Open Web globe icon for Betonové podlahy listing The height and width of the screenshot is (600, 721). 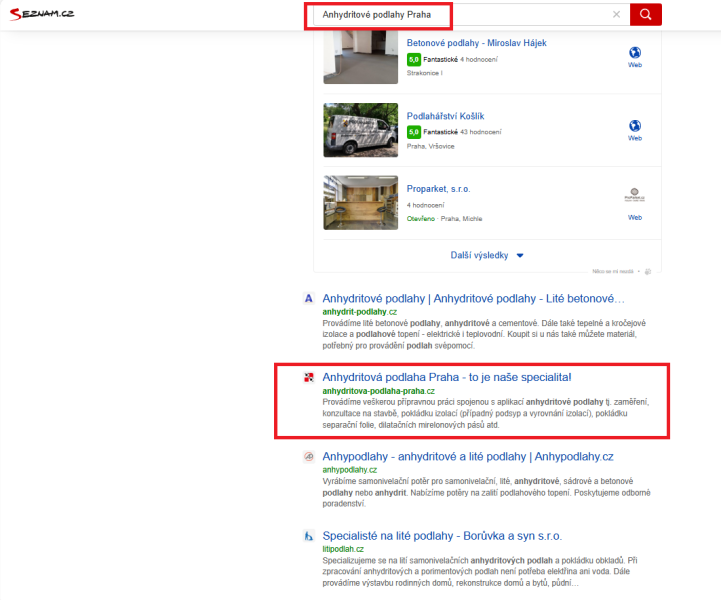click(x=634, y=54)
